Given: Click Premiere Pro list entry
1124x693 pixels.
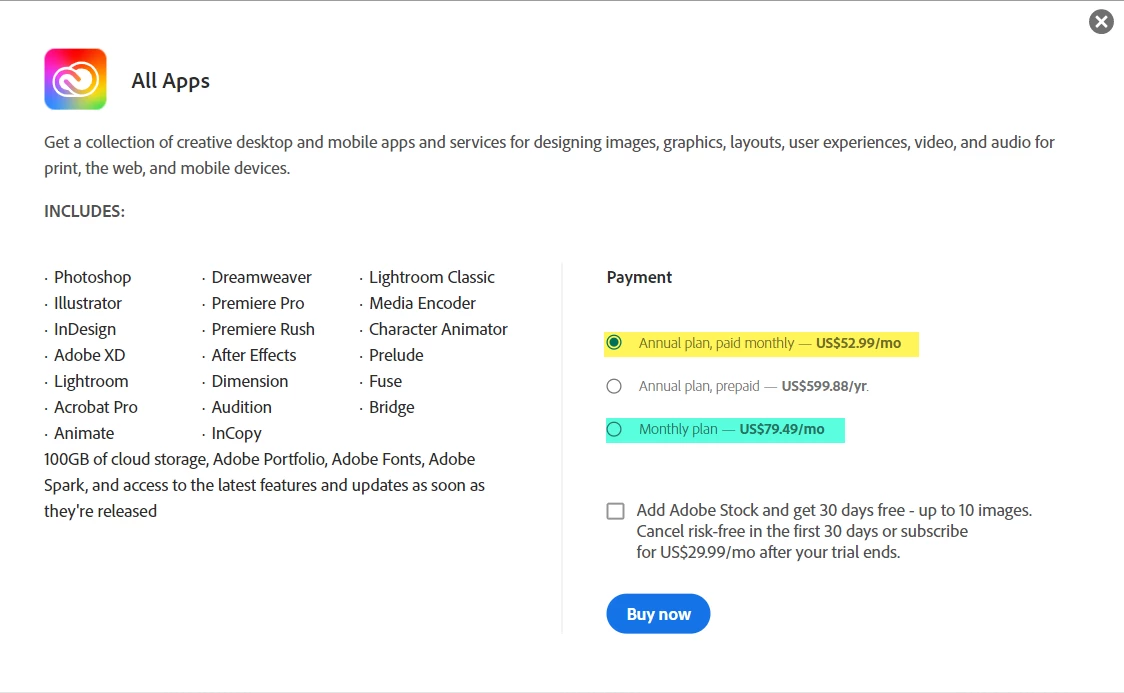Looking at the screenshot, I should (258, 303).
